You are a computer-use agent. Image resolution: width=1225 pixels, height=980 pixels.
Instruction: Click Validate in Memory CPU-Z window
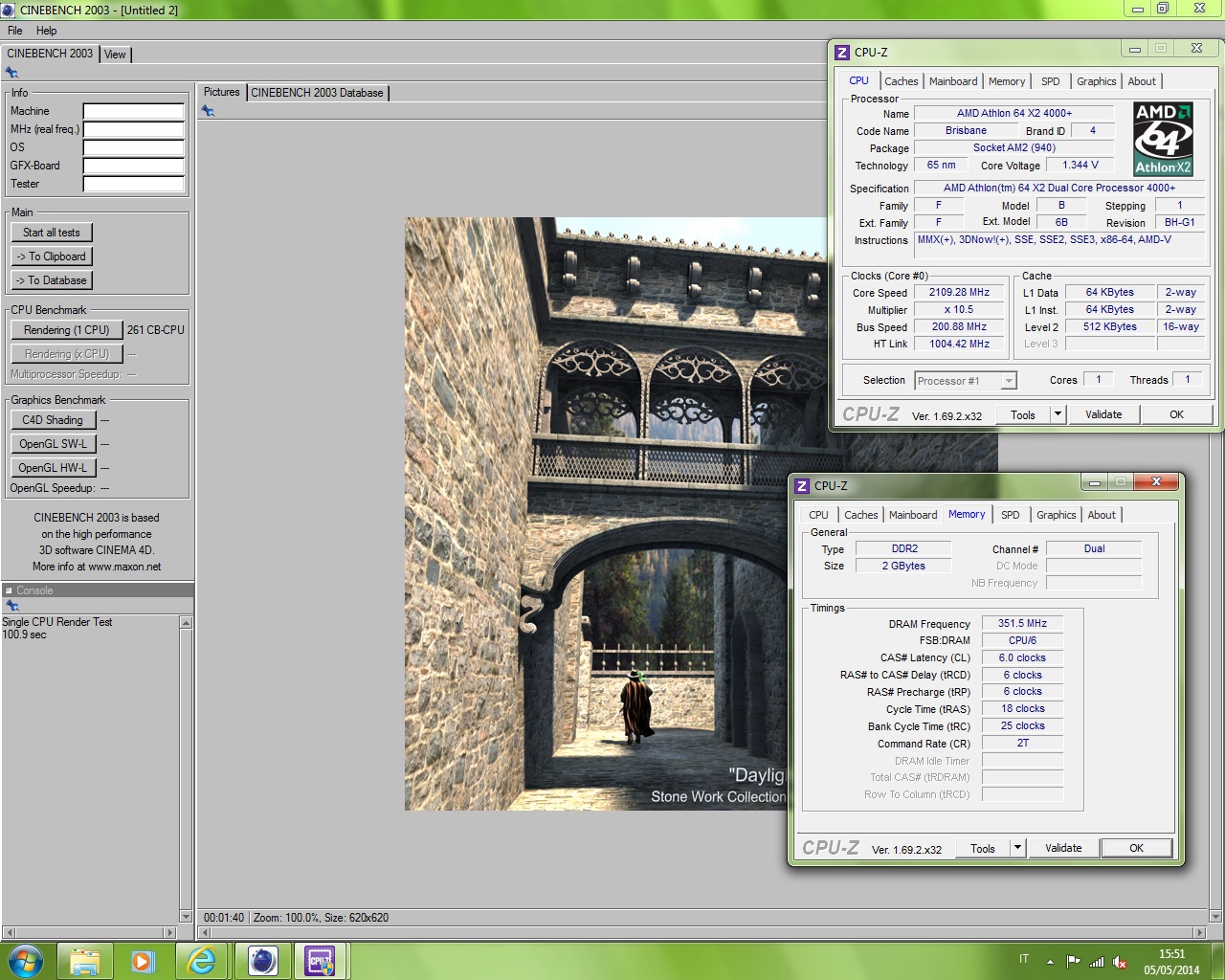[x=1063, y=848]
